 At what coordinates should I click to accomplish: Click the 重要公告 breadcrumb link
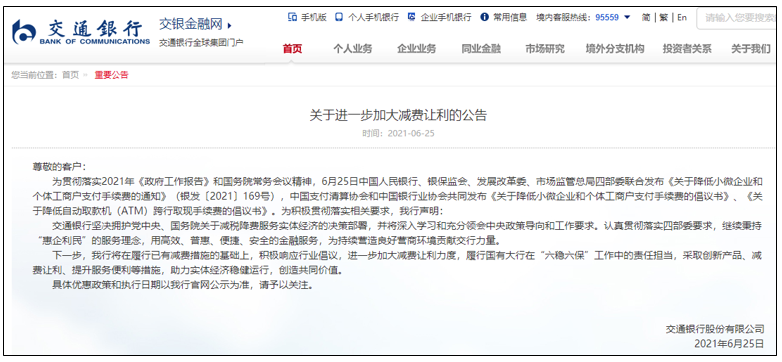click(111, 75)
